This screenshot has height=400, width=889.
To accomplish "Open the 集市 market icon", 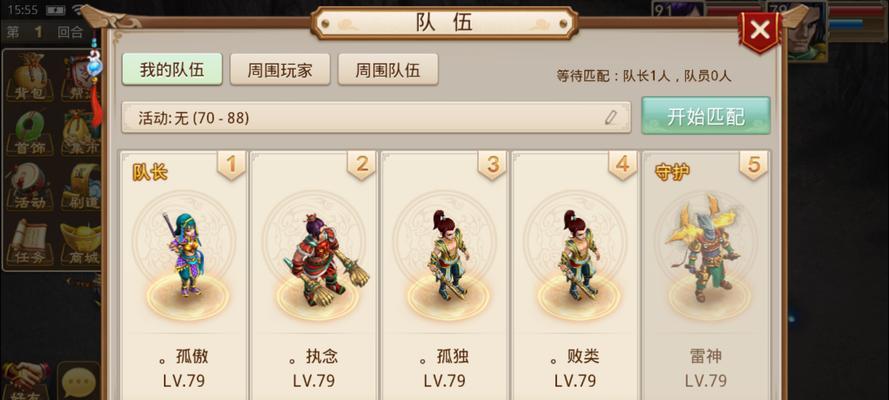I will point(81,133).
